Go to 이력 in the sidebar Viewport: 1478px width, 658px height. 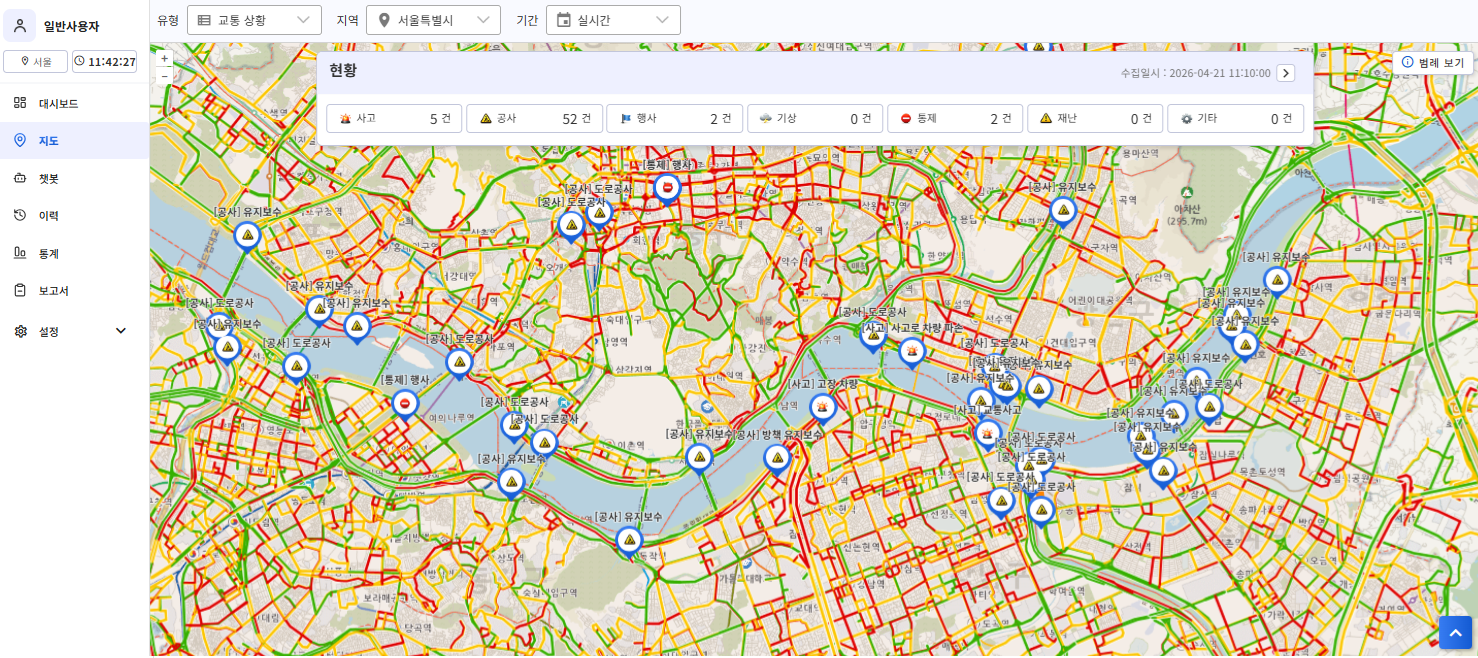click(74, 215)
